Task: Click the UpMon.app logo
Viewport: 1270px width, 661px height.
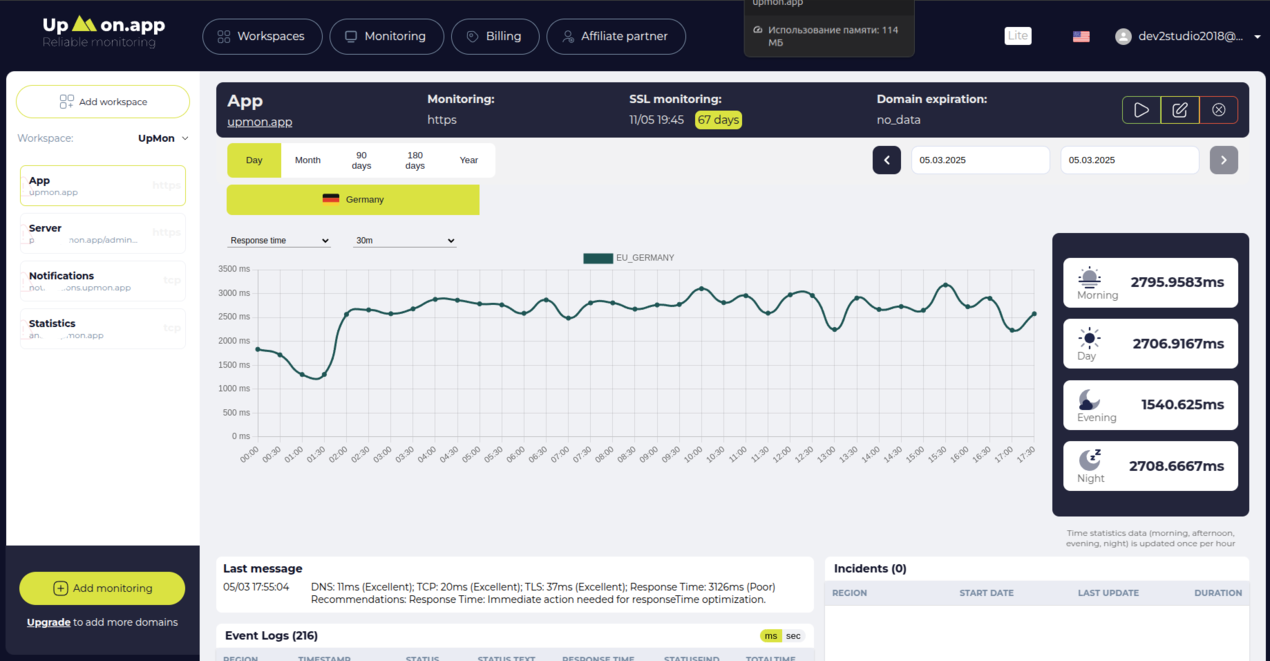Action: click(104, 31)
